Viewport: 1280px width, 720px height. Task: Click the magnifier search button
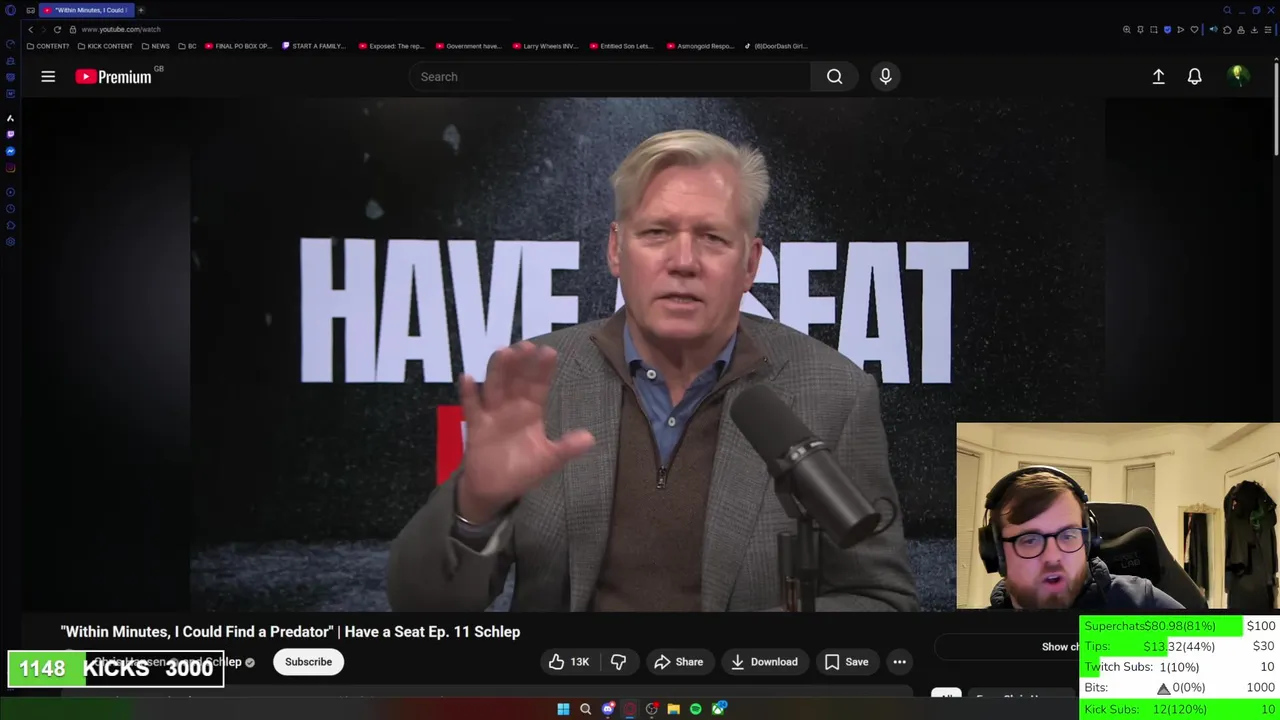coord(834,76)
